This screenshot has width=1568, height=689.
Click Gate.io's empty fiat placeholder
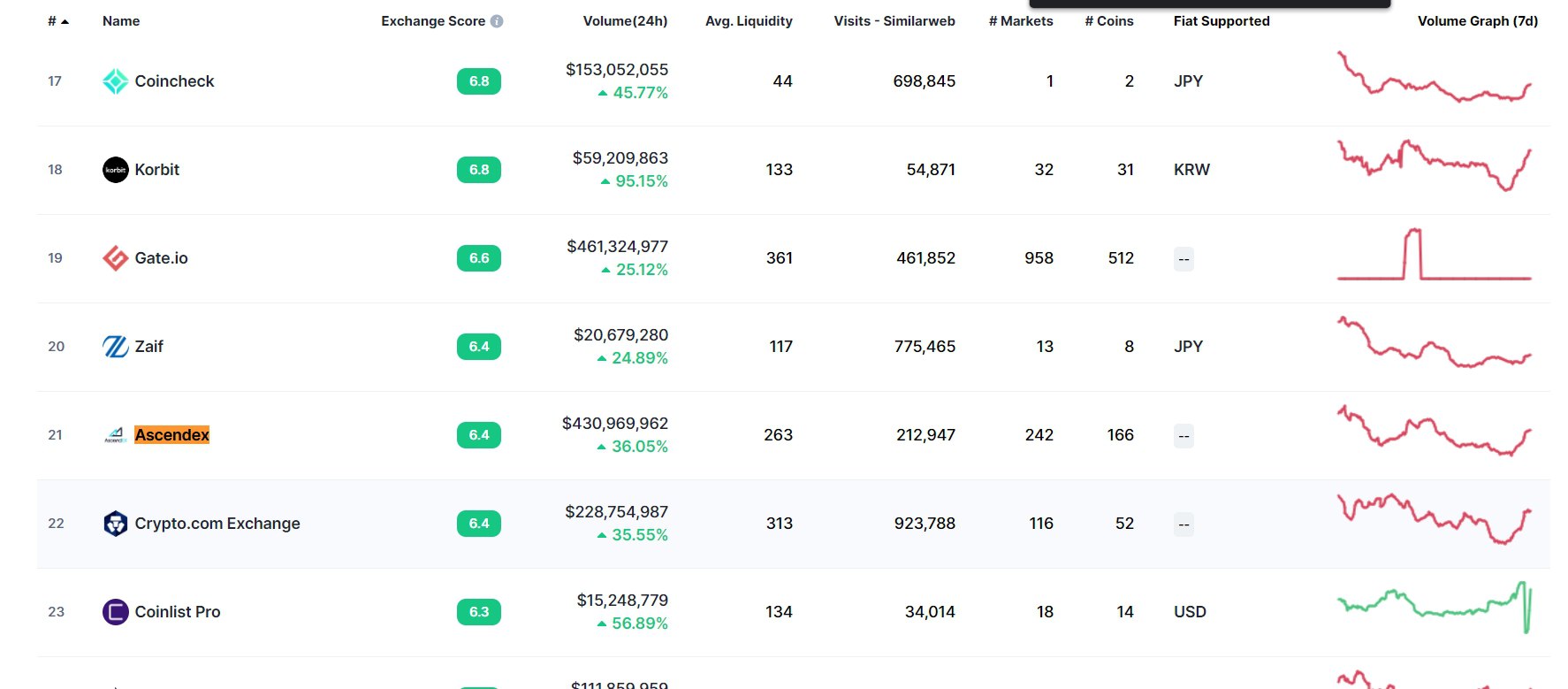[x=1184, y=259]
